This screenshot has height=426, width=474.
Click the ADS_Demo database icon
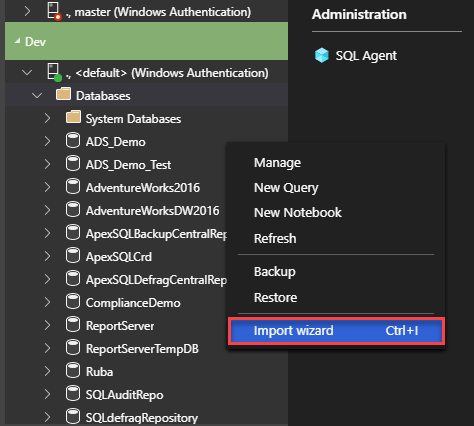click(73, 141)
